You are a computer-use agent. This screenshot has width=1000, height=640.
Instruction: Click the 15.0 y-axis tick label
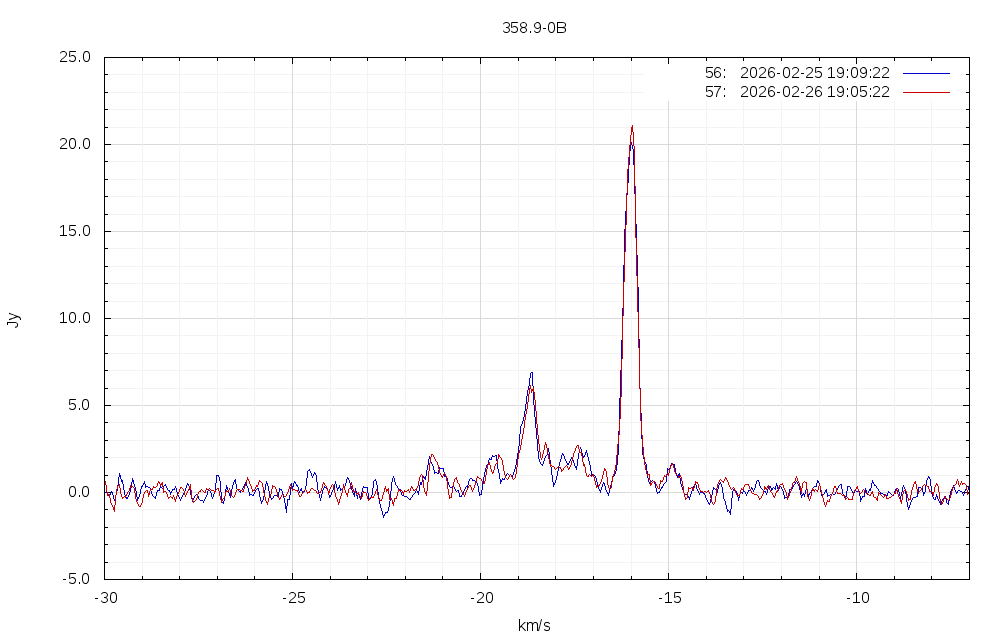tap(75, 231)
